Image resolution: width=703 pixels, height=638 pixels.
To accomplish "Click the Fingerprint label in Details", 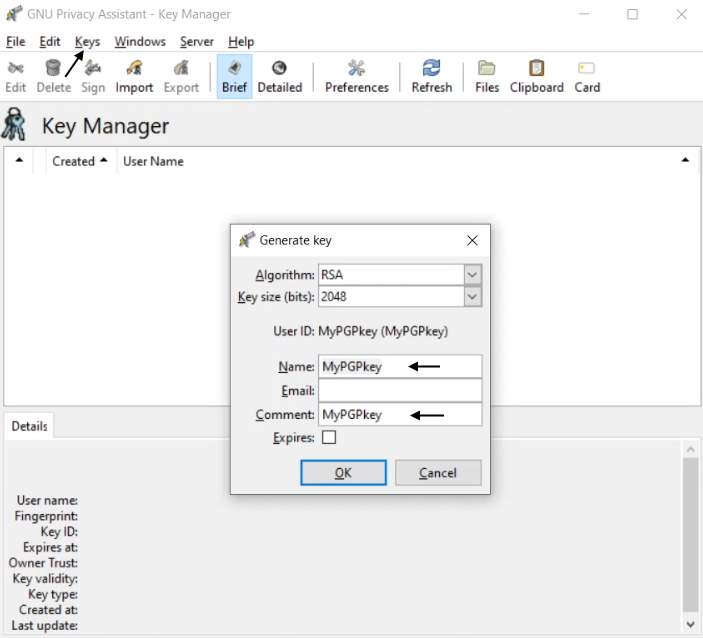I will click(x=46, y=516).
